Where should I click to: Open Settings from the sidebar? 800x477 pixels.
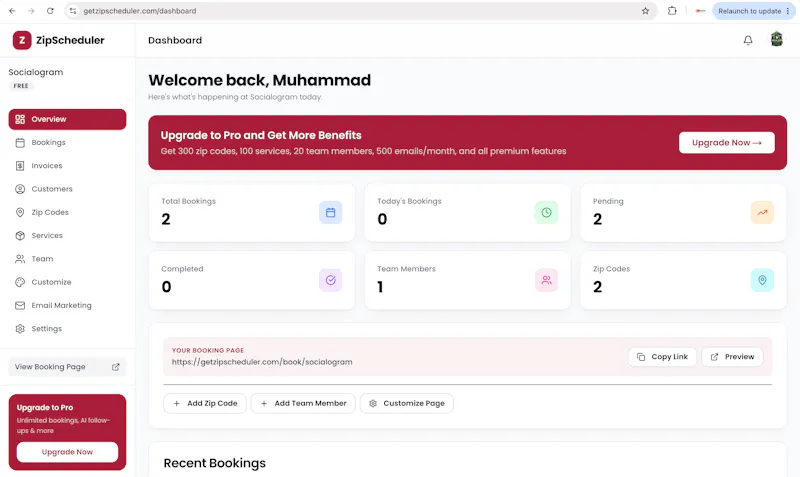tap(67, 329)
